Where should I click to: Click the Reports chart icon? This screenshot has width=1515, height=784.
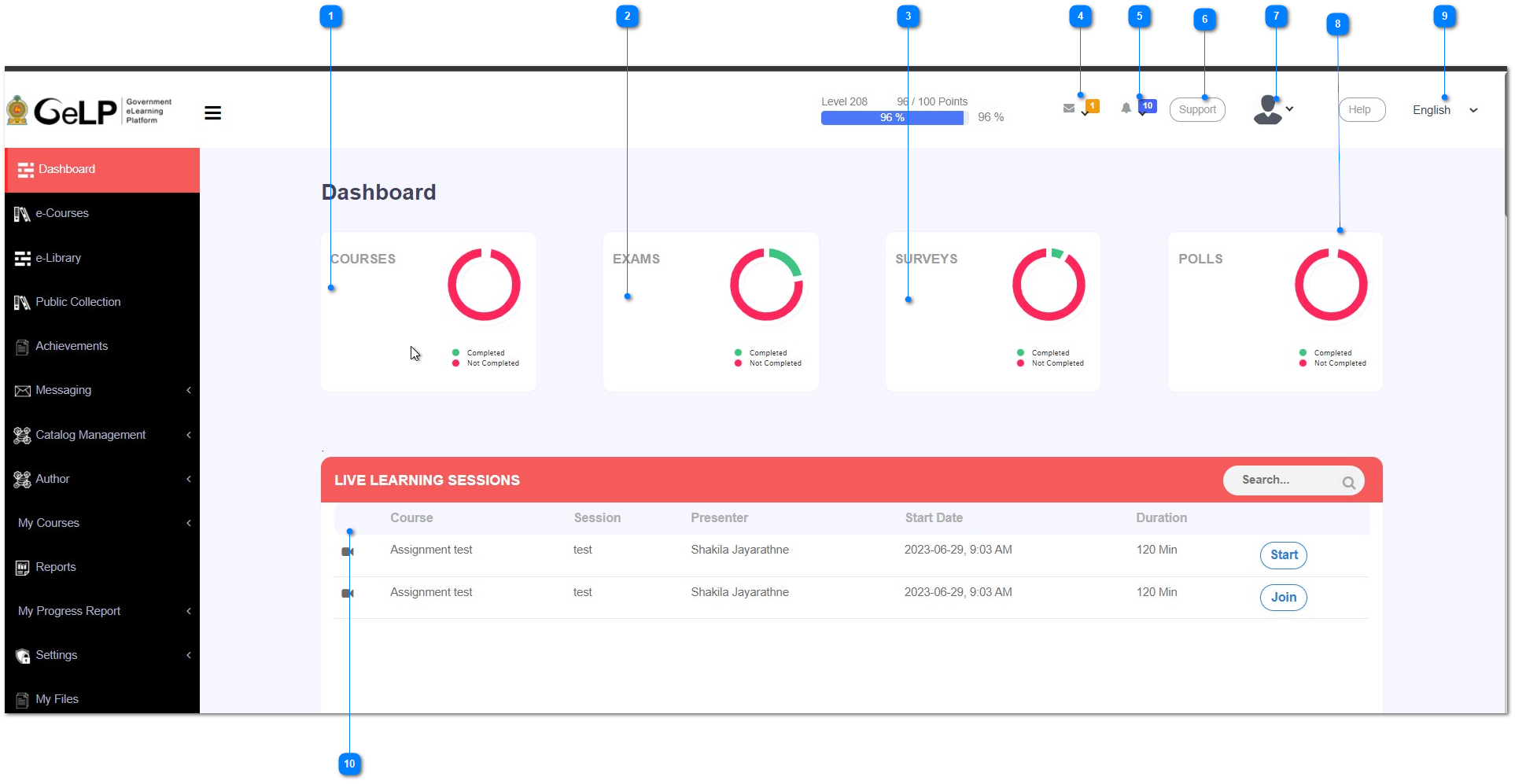pos(22,568)
